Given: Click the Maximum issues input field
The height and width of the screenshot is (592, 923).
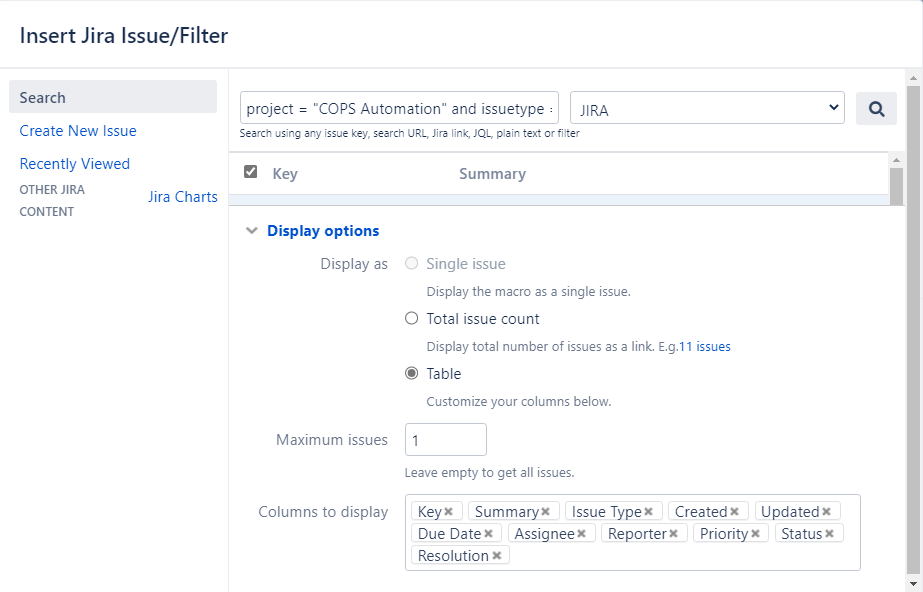Looking at the screenshot, I should [445, 440].
